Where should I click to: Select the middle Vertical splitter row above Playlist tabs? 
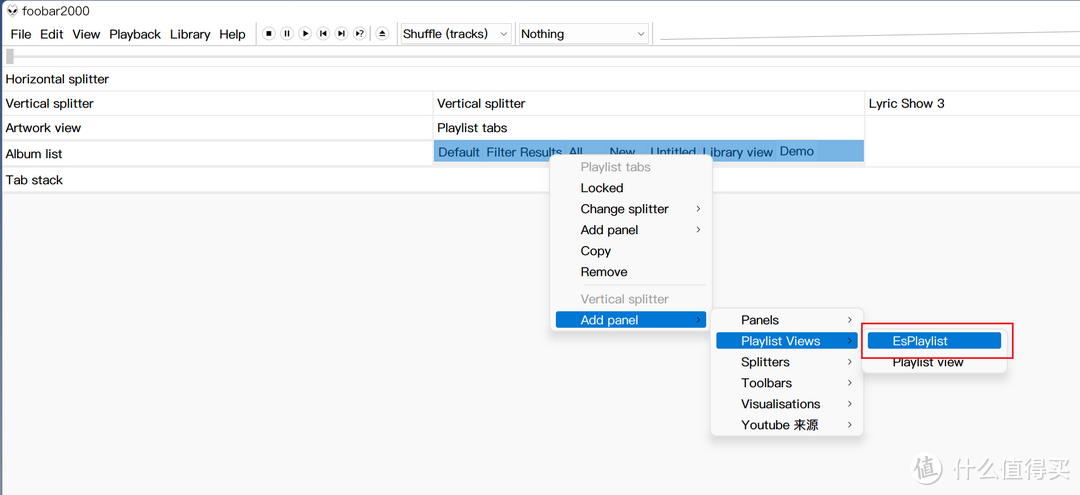(x=649, y=103)
